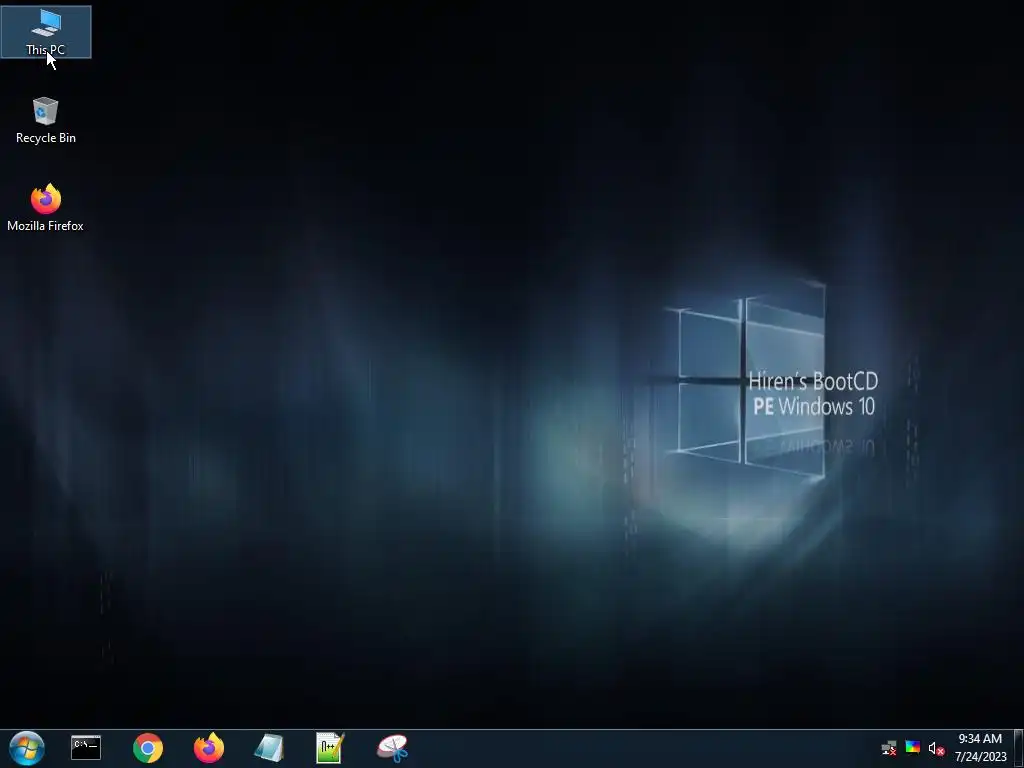Open the Snipping Tool taskbar icon
This screenshot has height=768, width=1024.
tap(392, 748)
